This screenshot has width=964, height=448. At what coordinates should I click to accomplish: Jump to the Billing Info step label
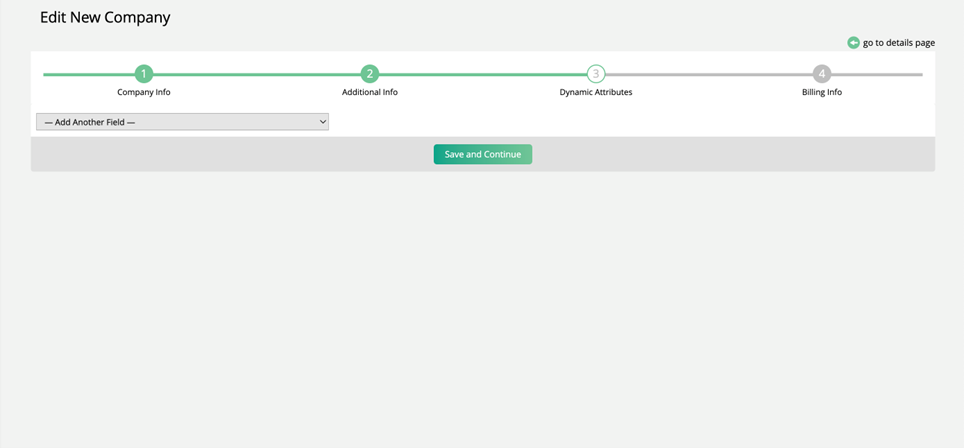[x=821, y=92]
